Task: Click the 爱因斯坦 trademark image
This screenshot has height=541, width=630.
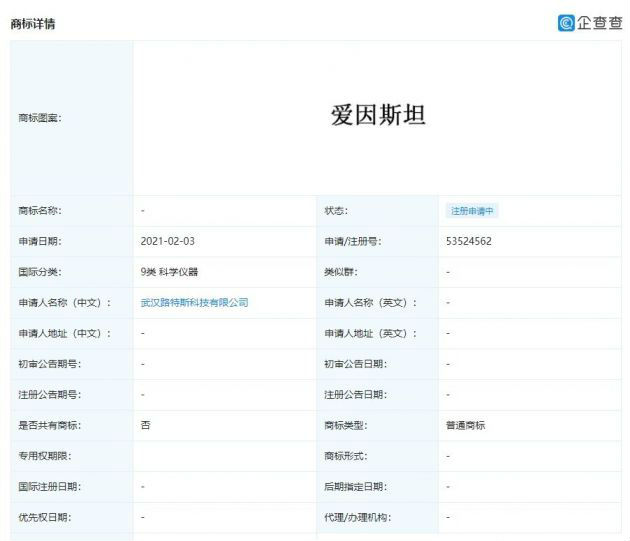Action: point(378,116)
